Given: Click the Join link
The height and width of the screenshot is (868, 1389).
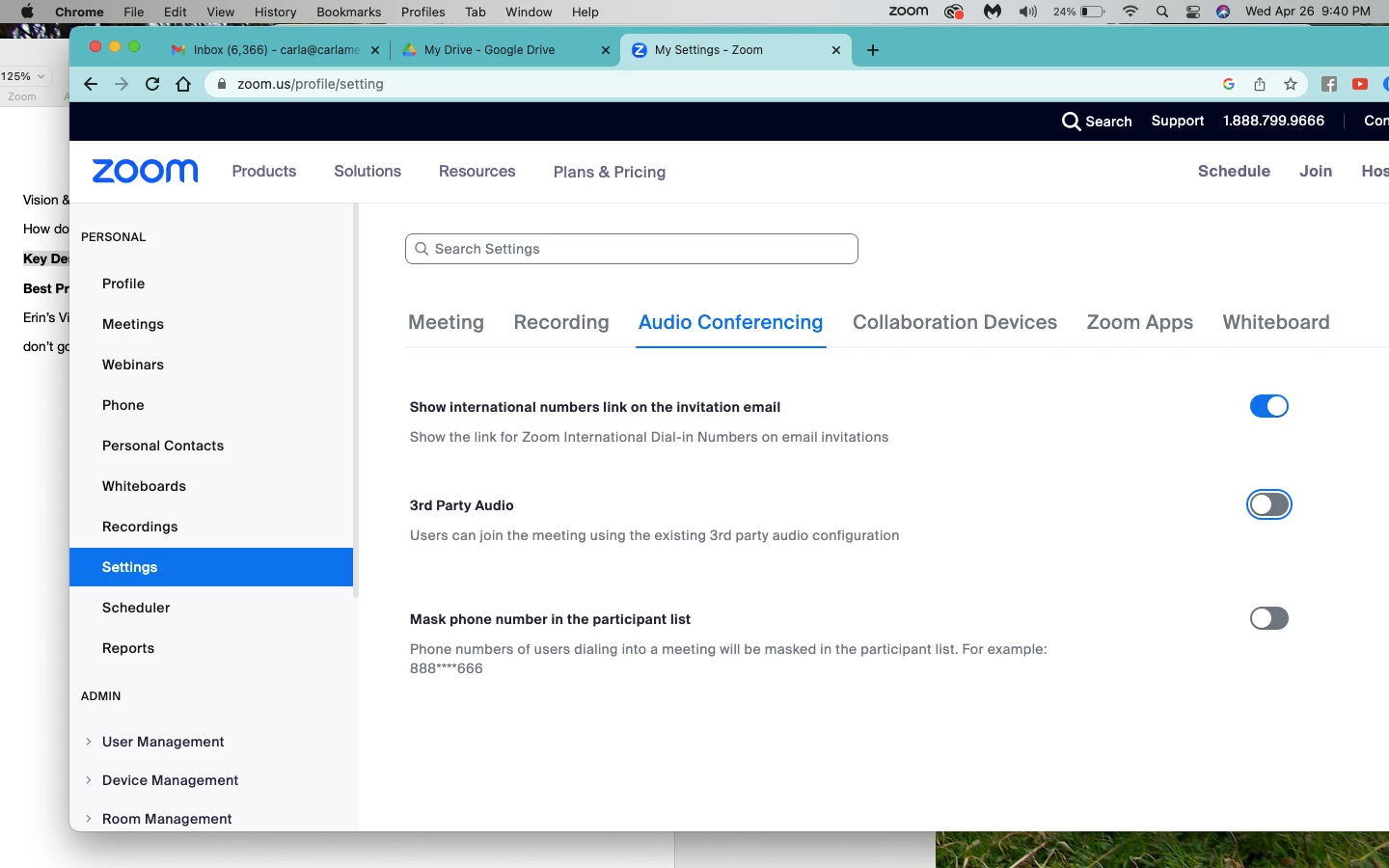Looking at the screenshot, I should click(1316, 171).
